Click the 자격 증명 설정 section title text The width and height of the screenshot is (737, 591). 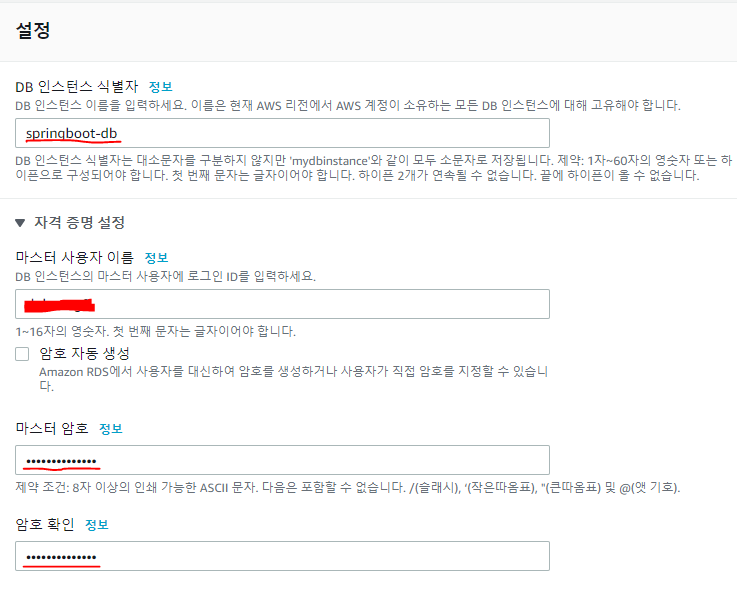[x=80, y=223]
